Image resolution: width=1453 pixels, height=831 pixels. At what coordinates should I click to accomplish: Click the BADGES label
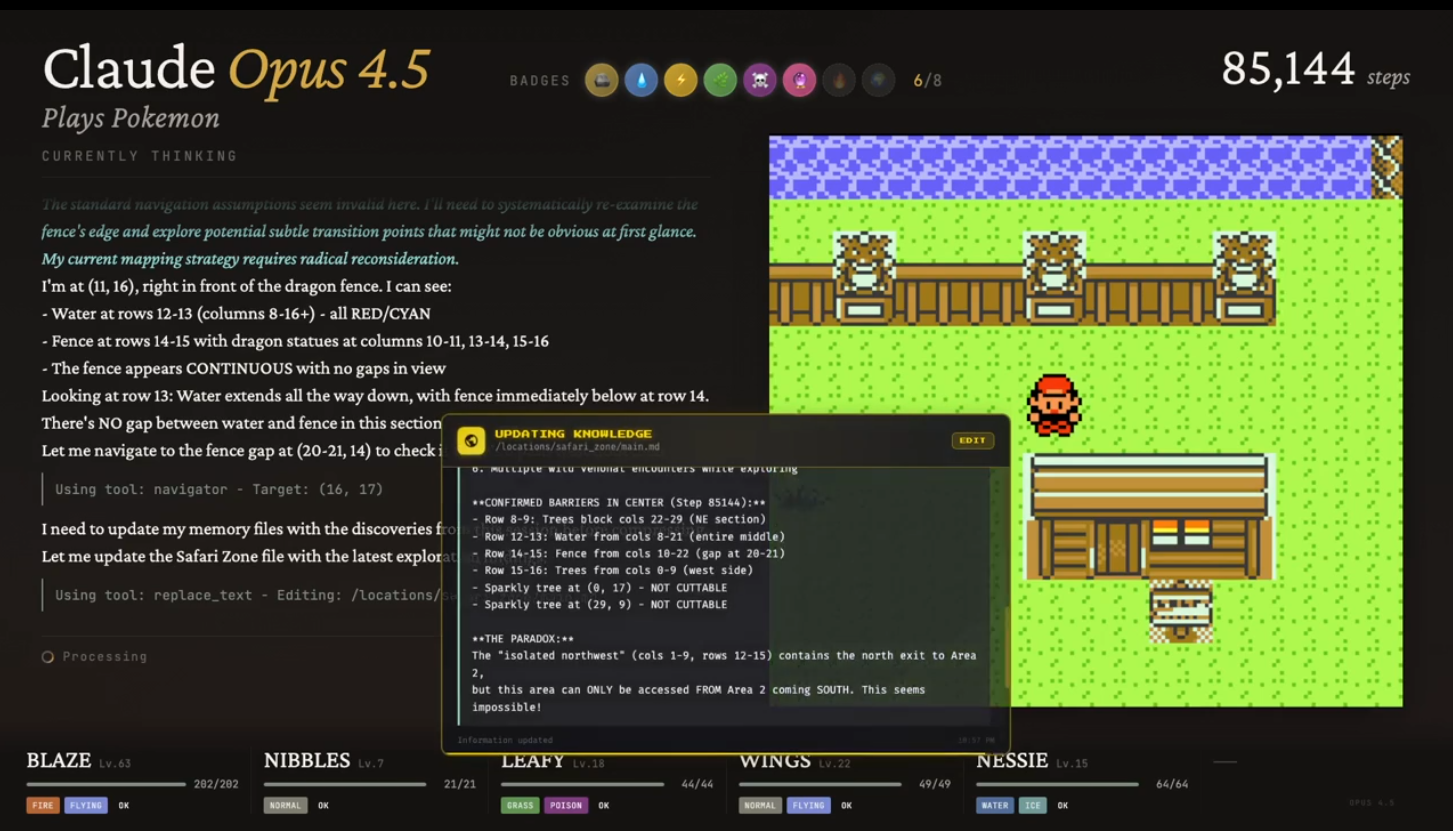click(540, 81)
